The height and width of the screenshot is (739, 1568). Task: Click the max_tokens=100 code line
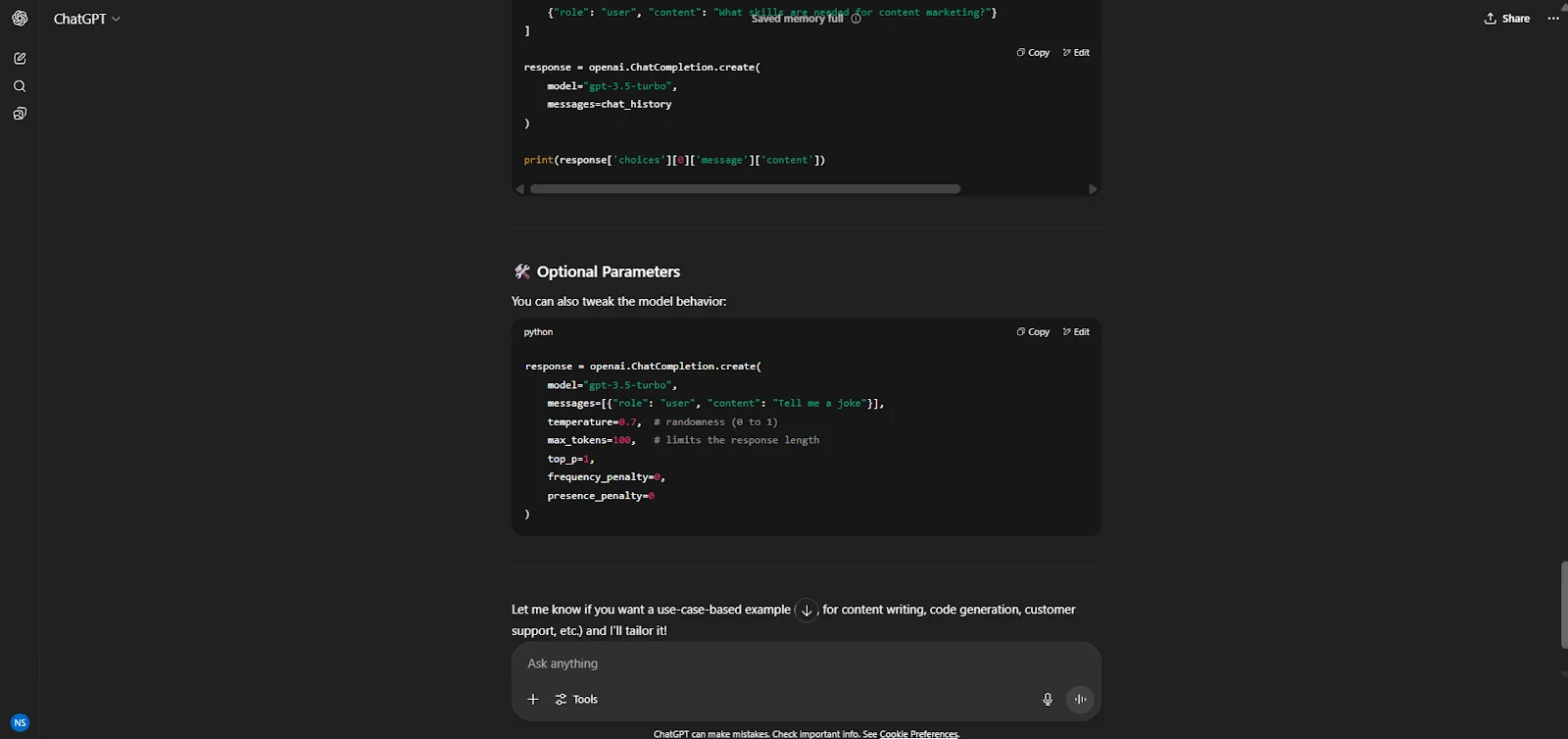point(683,441)
